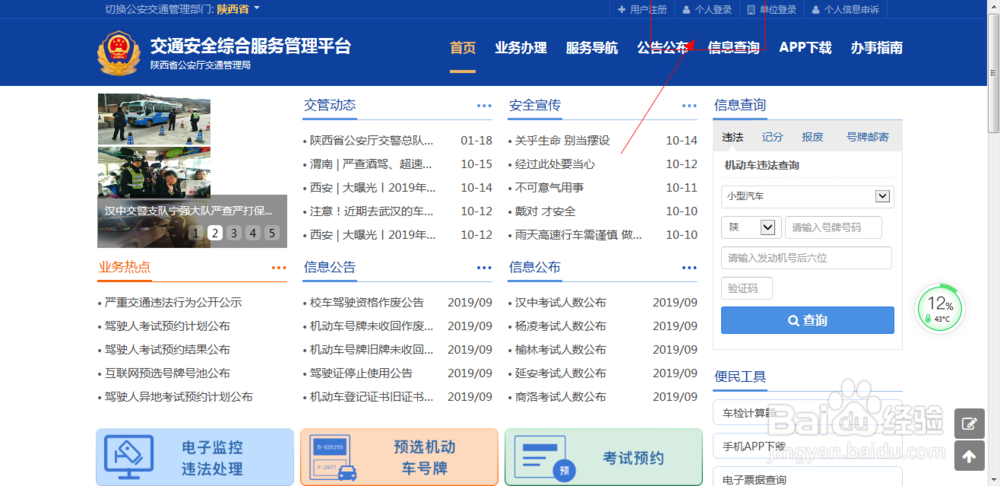The height and width of the screenshot is (486, 1000).
Task: Open 公告公布 navigation item
Action: [663, 48]
